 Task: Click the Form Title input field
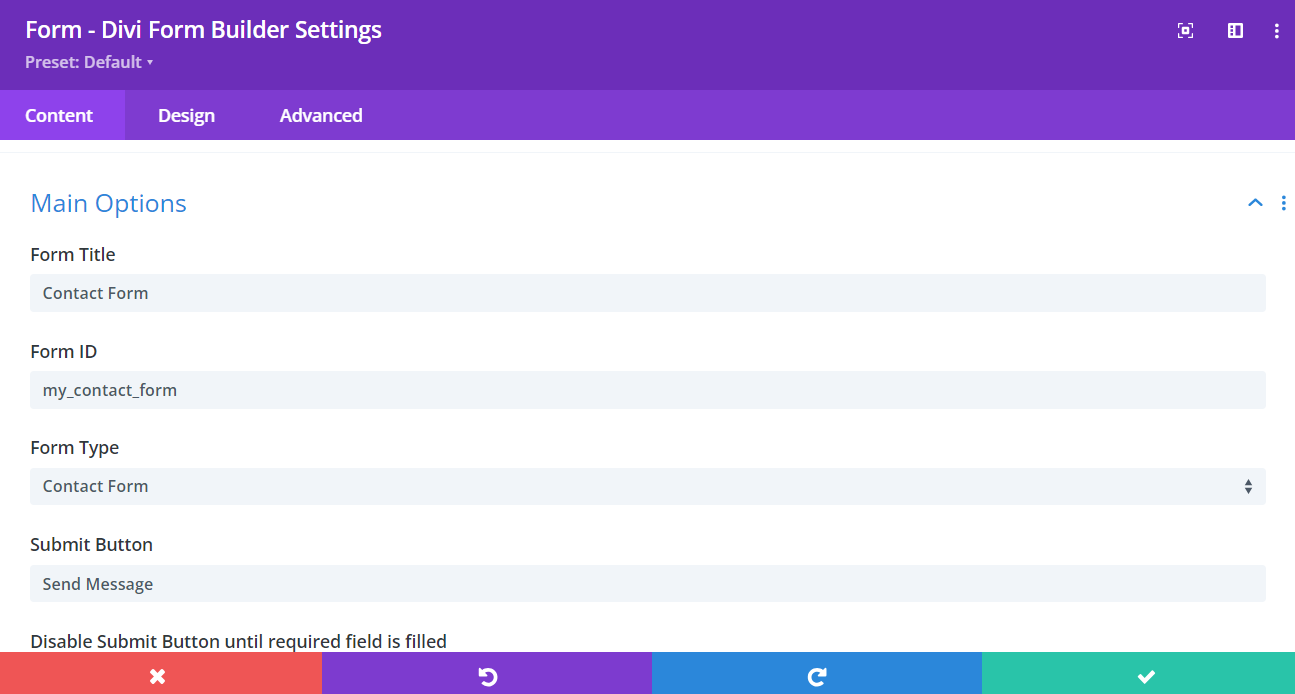(647, 292)
